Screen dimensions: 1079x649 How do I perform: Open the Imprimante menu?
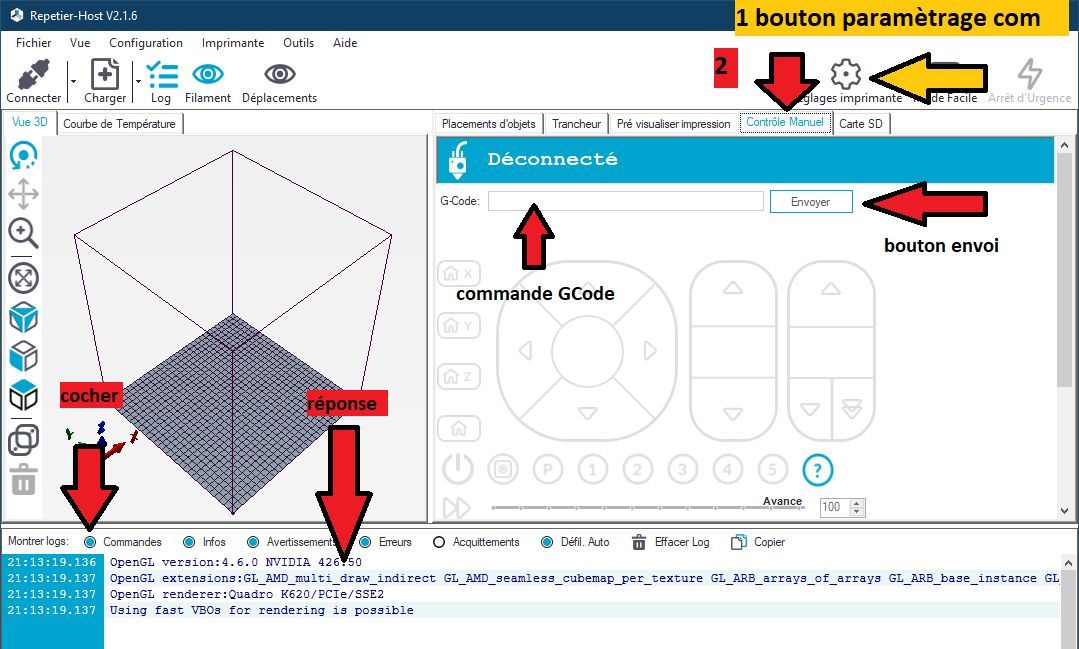click(x=233, y=43)
